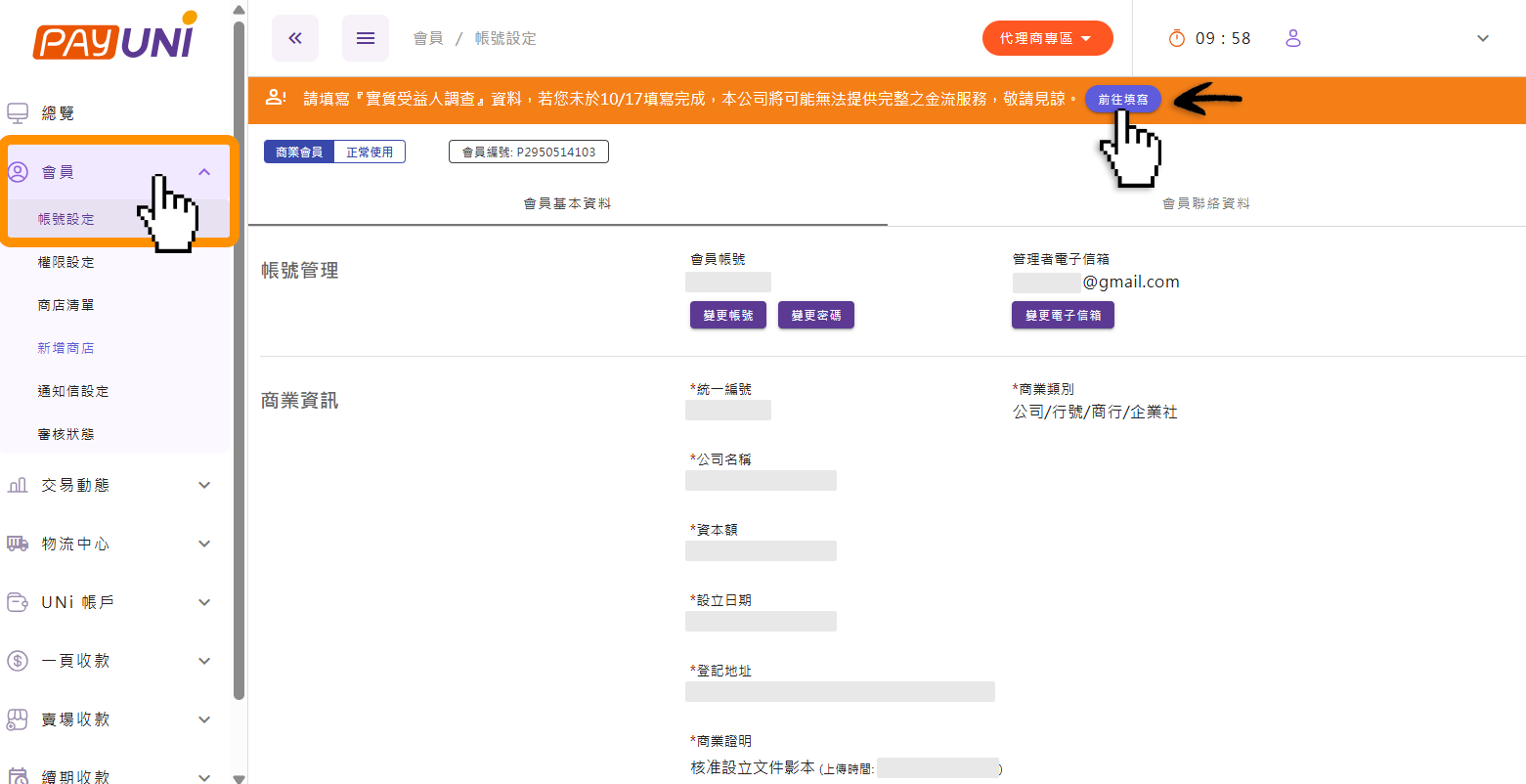
Task: Click the hamburger menu icon
Action: tap(366, 39)
